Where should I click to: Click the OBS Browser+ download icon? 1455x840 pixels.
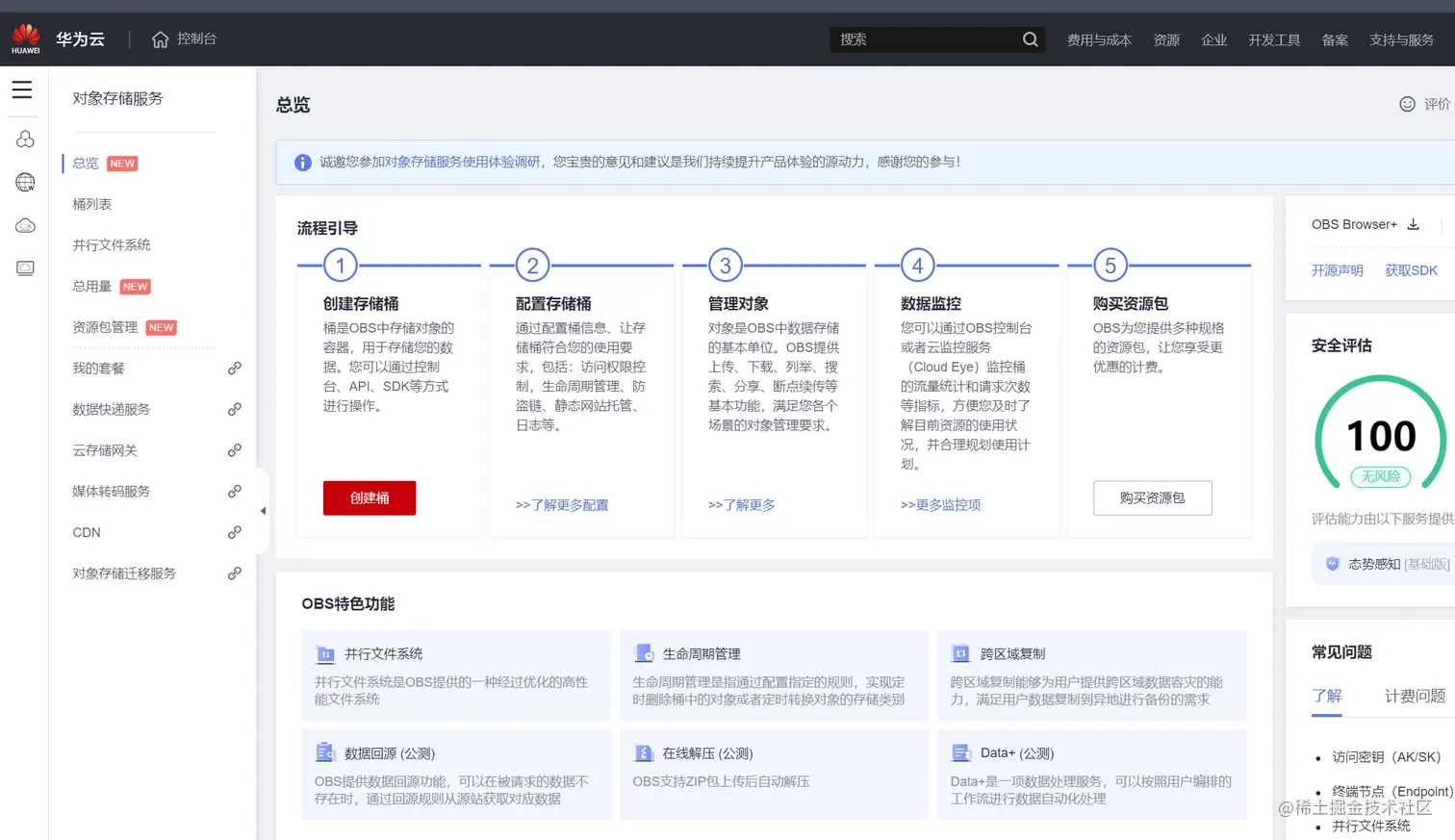[x=1414, y=224]
